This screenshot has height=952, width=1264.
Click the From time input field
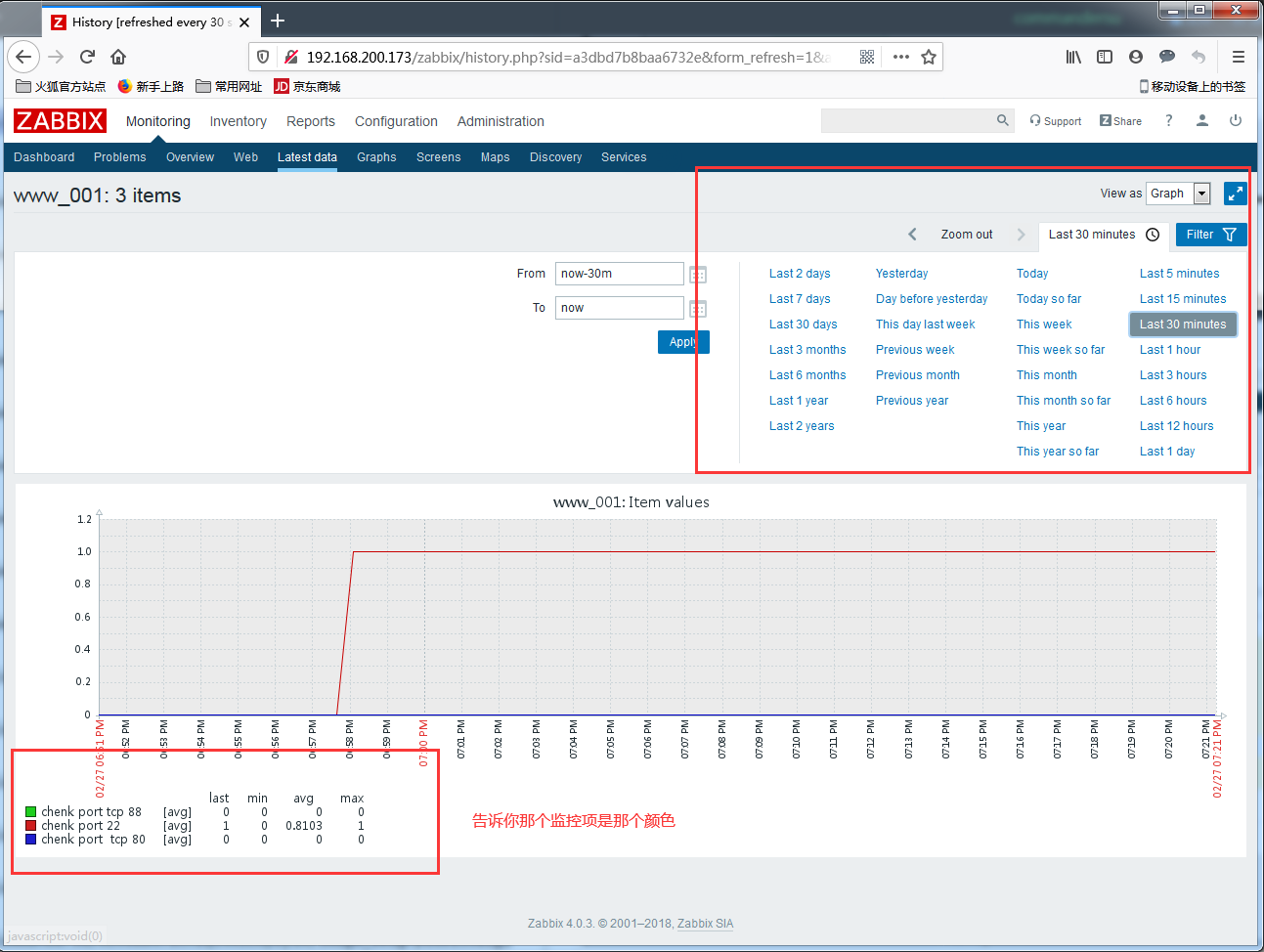pos(620,274)
